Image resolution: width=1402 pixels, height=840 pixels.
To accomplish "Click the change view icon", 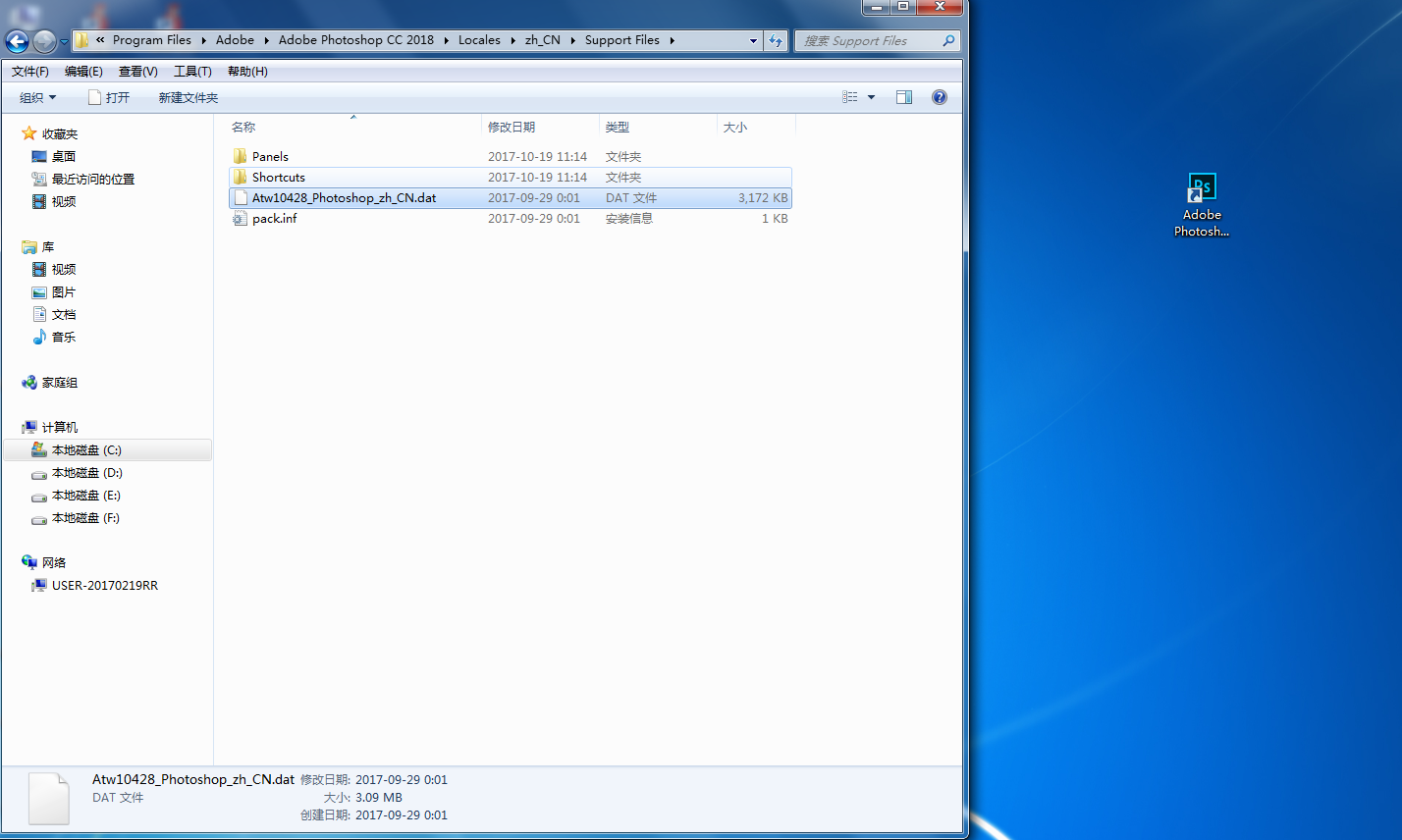I will pos(850,97).
